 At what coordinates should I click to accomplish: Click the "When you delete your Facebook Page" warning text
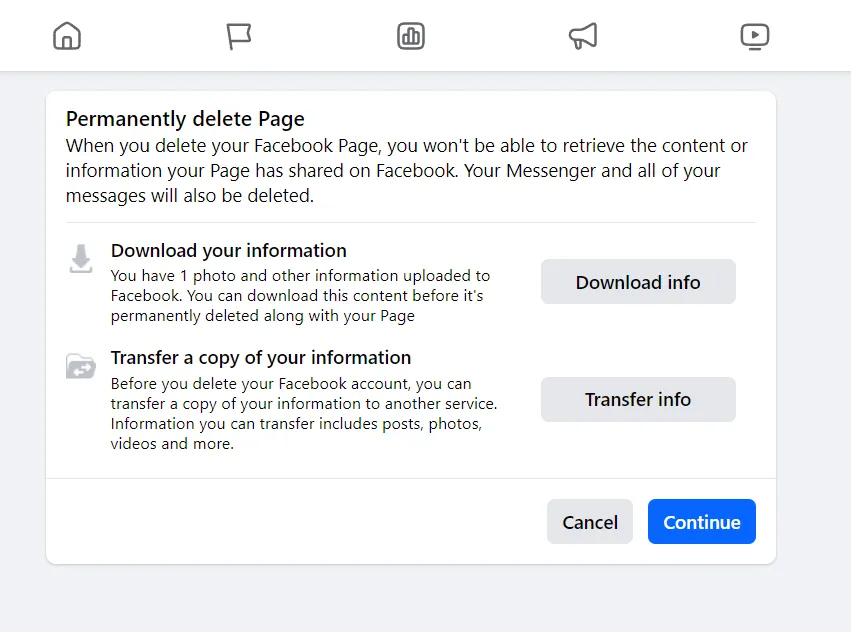(407, 170)
